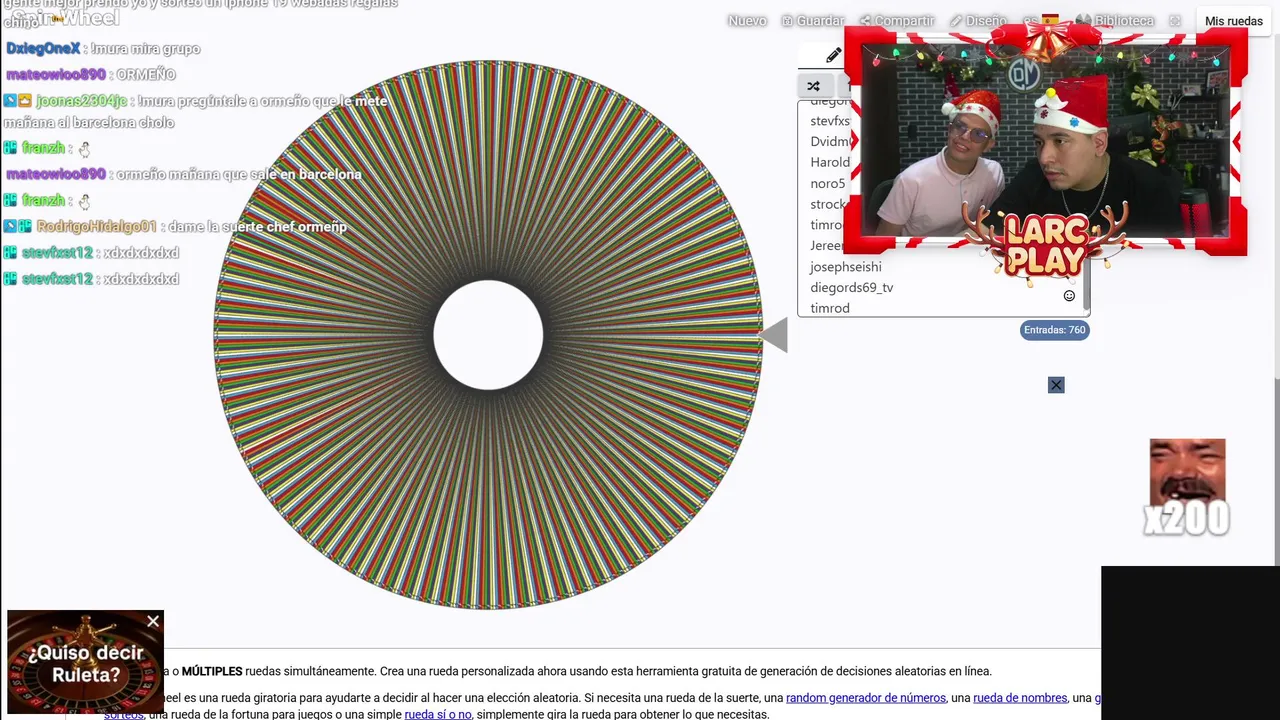
Task: Open the random generador de números link
Action: point(865,698)
